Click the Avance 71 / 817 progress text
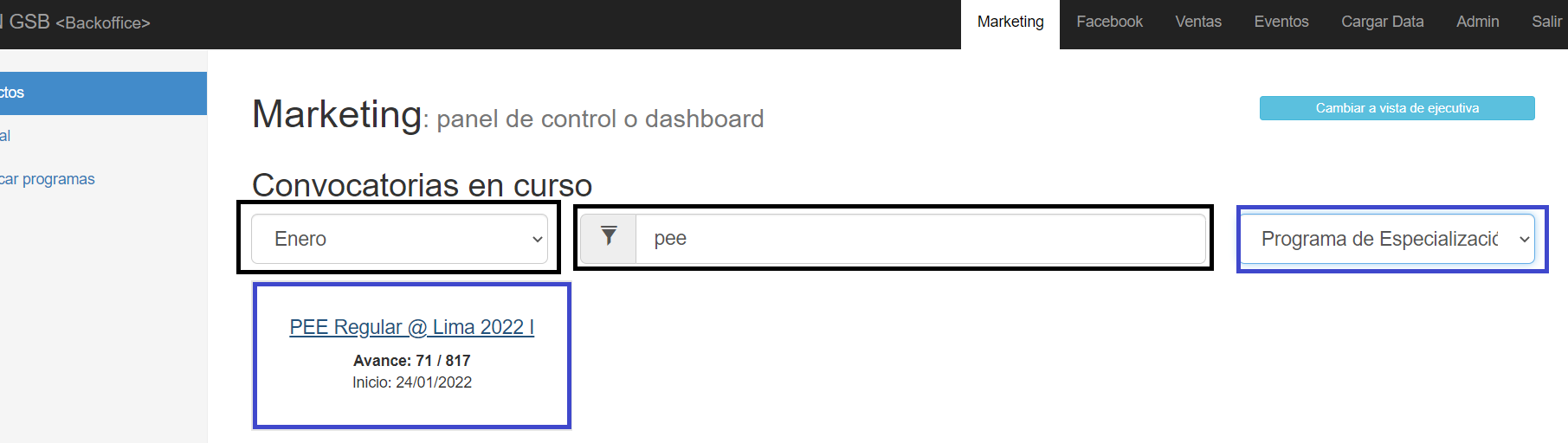 click(411, 361)
